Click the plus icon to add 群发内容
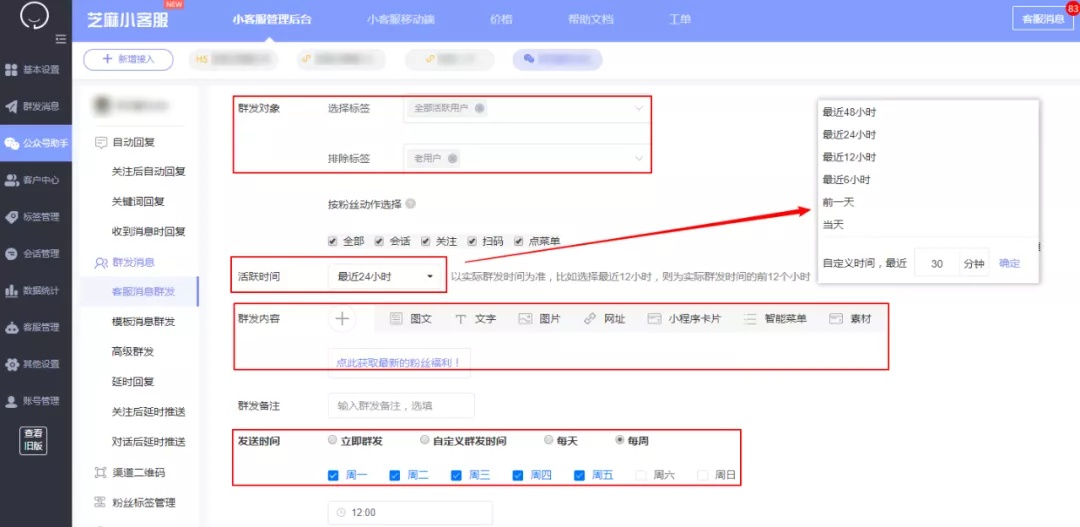 pos(343,319)
